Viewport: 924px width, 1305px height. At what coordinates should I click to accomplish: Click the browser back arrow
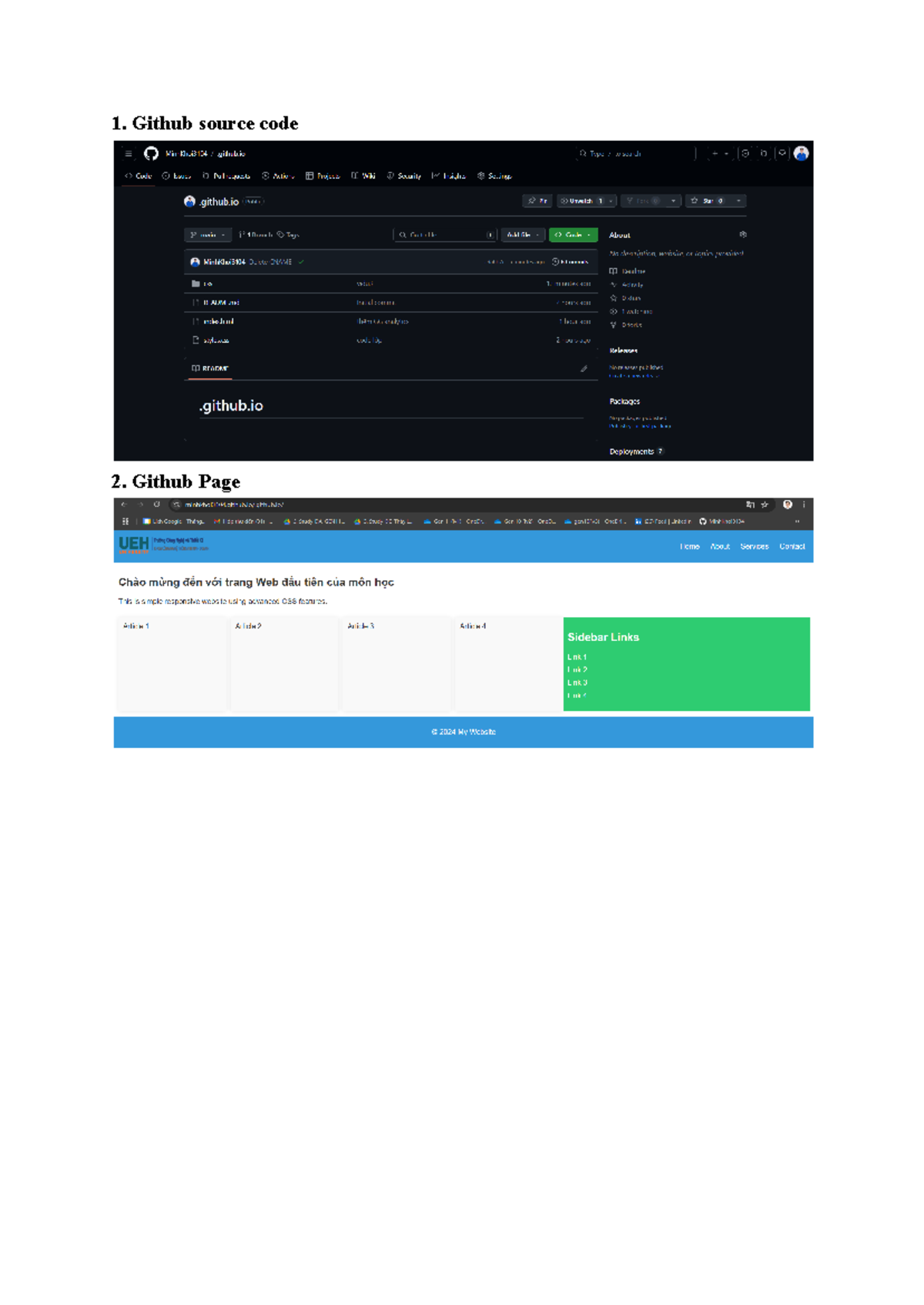tap(124, 505)
